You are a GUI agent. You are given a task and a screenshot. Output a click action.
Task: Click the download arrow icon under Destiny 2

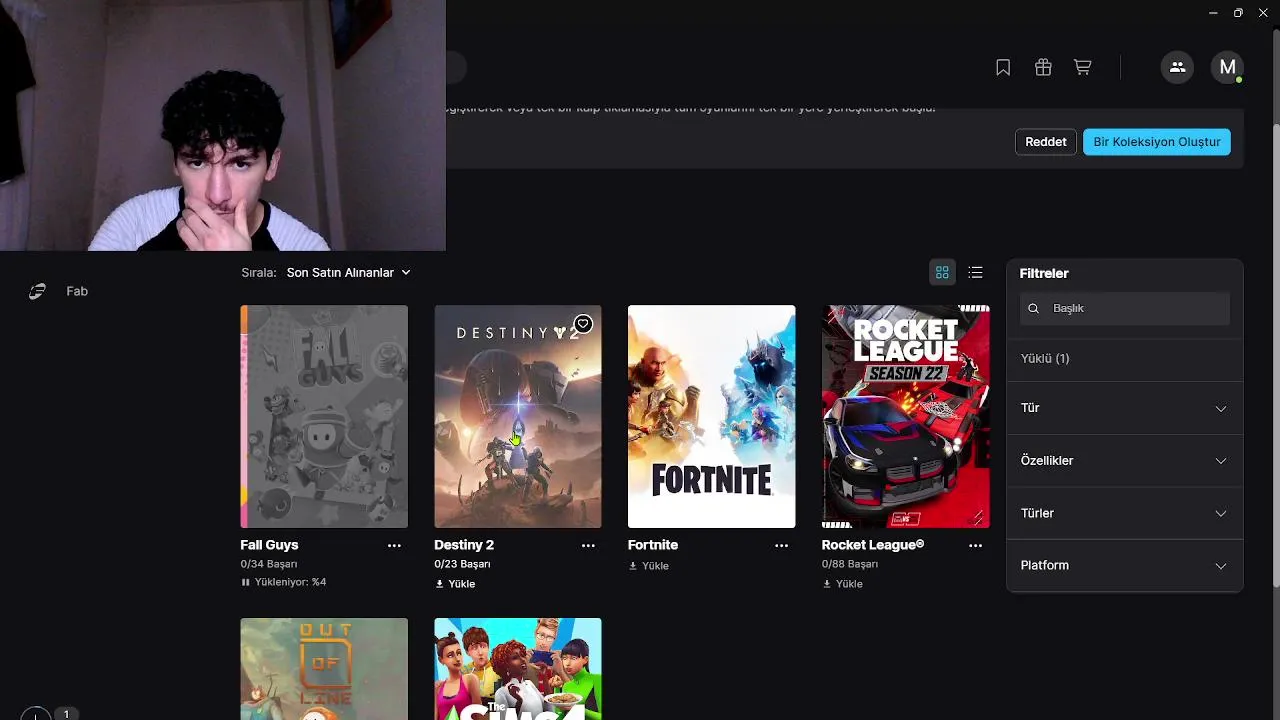point(439,584)
